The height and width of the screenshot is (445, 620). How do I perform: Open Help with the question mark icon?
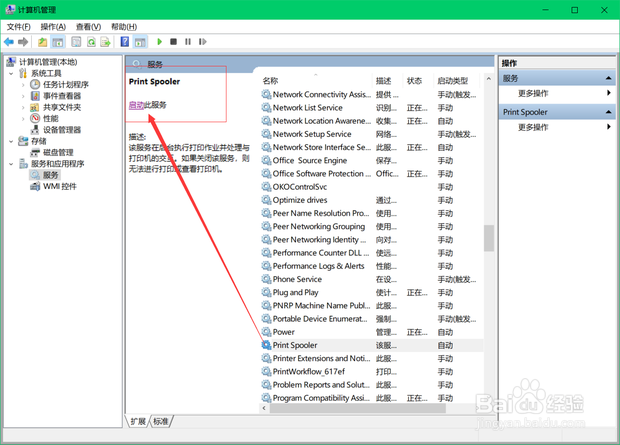point(125,42)
